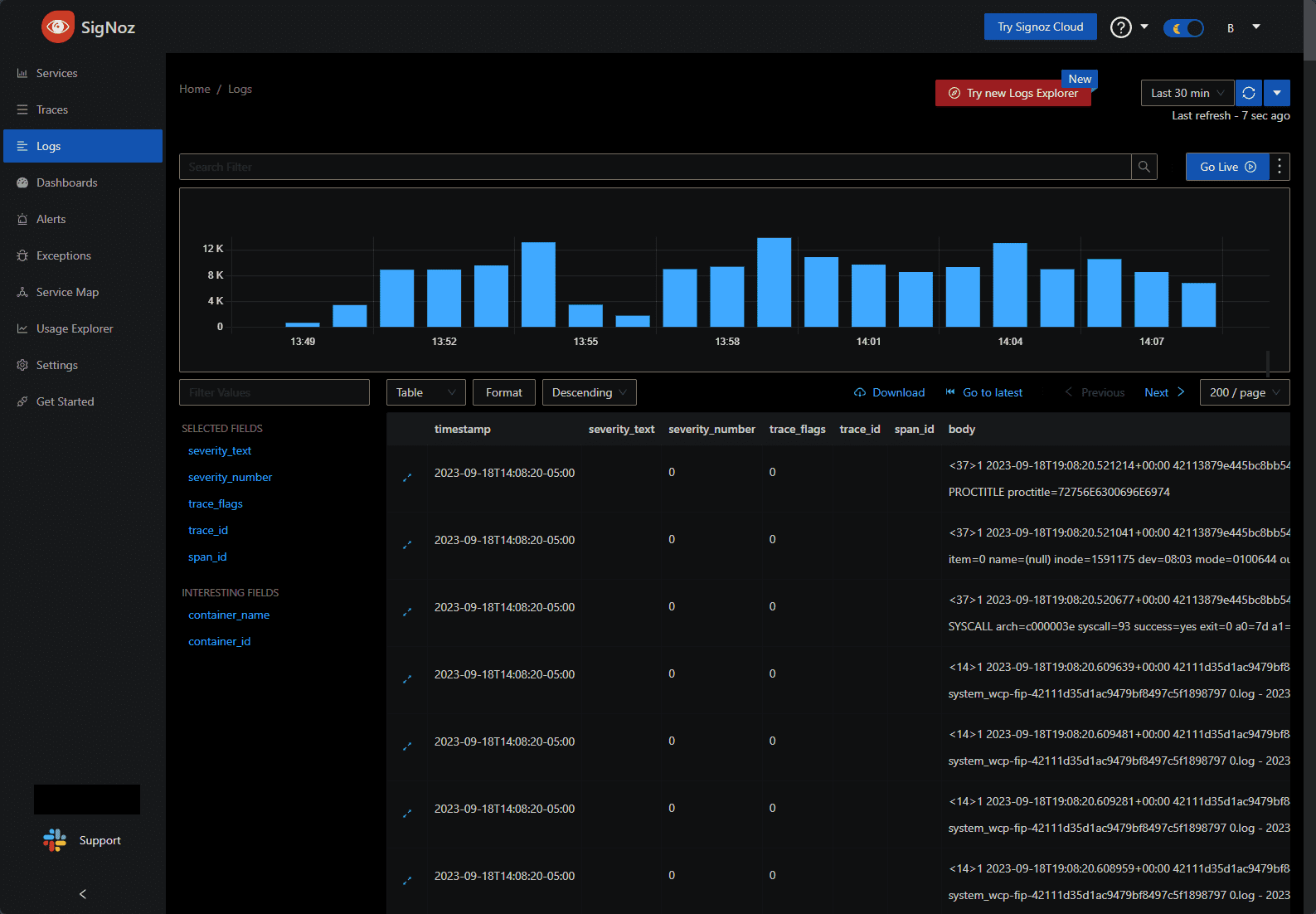This screenshot has width=1316, height=914.
Task: Open Traces in the sidebar
Action: 52,109
